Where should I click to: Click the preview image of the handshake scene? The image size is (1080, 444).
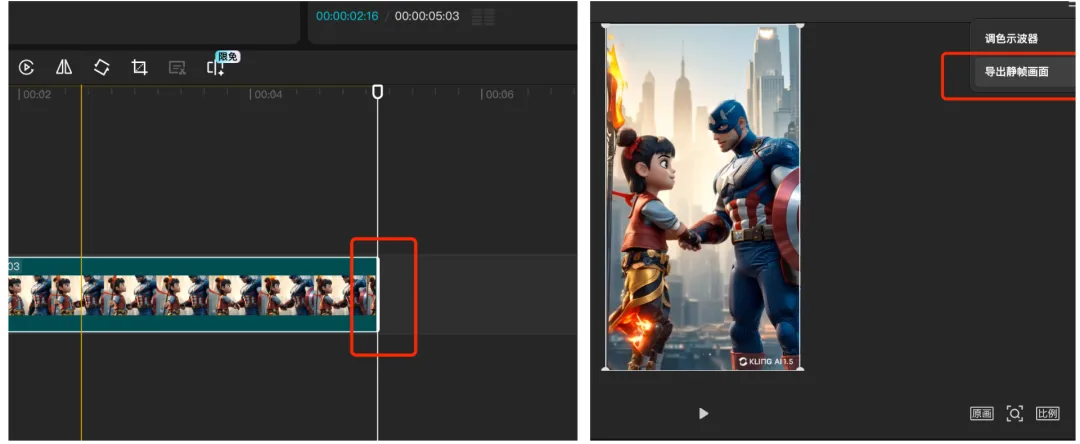click(703, 200)
